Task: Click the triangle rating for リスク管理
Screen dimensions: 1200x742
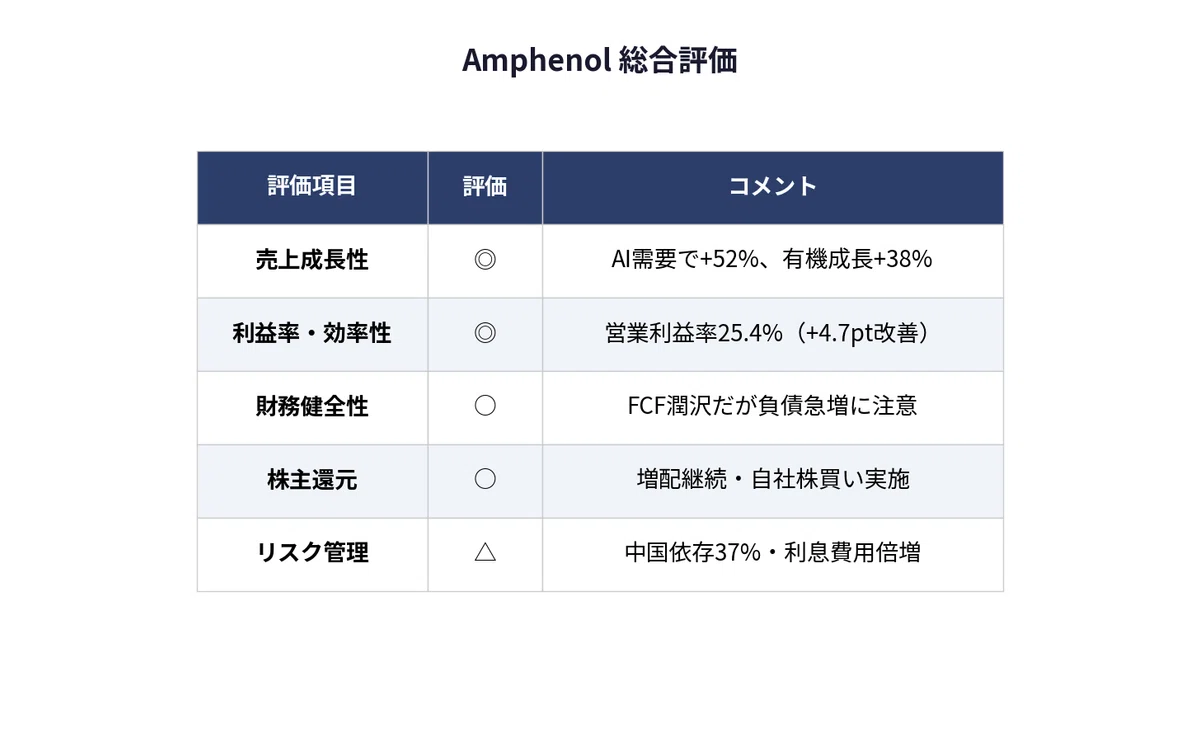Action: point(485,552)
